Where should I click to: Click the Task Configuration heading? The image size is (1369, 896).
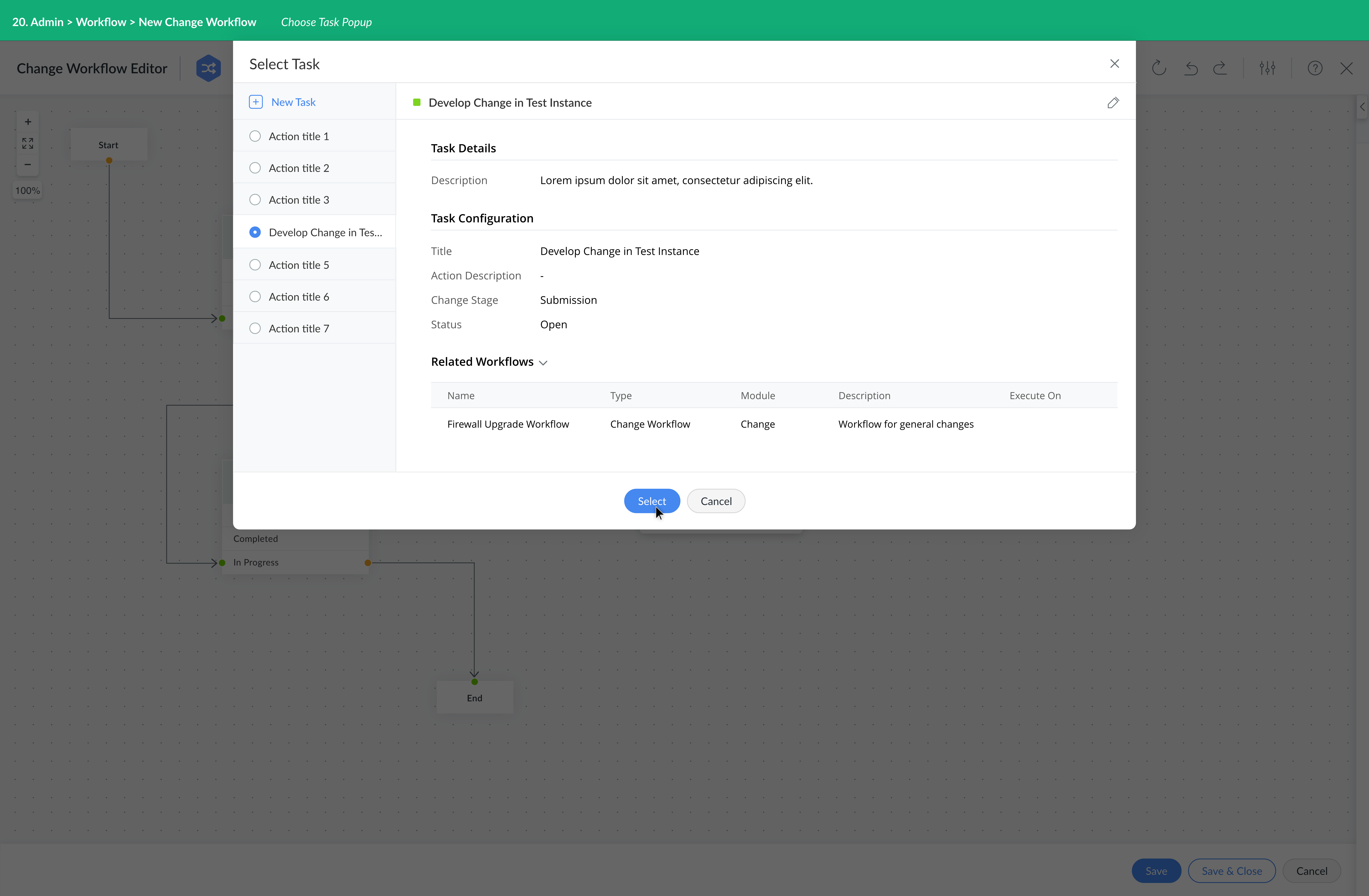click(x=482, y=219)
